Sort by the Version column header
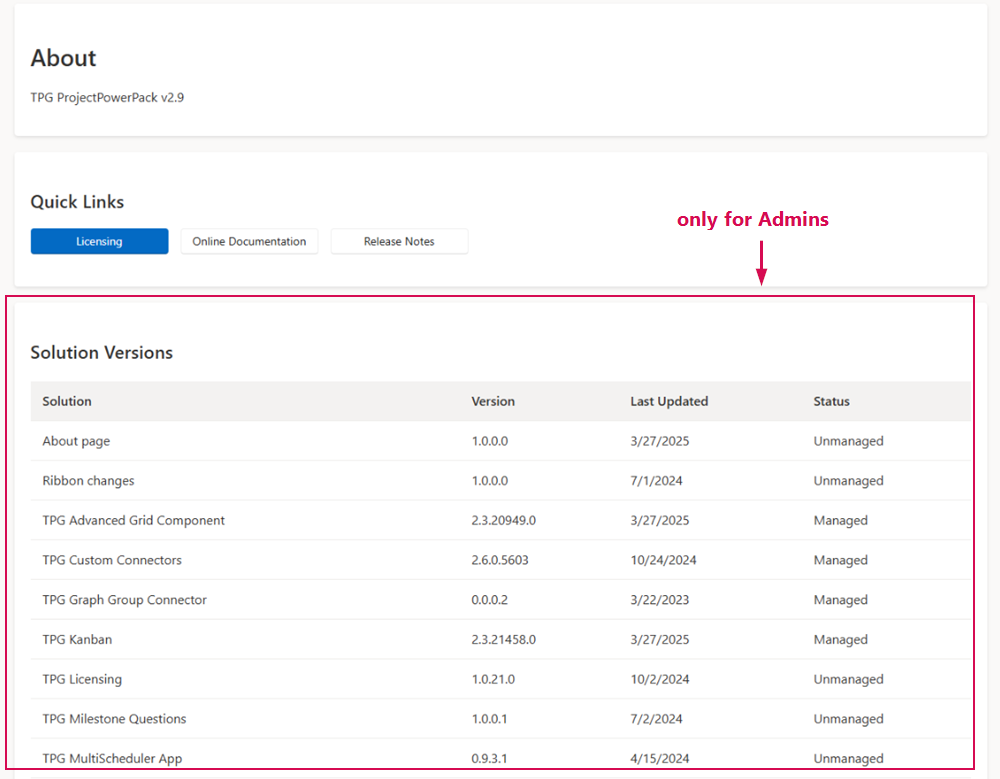 [x=493, y=401]
